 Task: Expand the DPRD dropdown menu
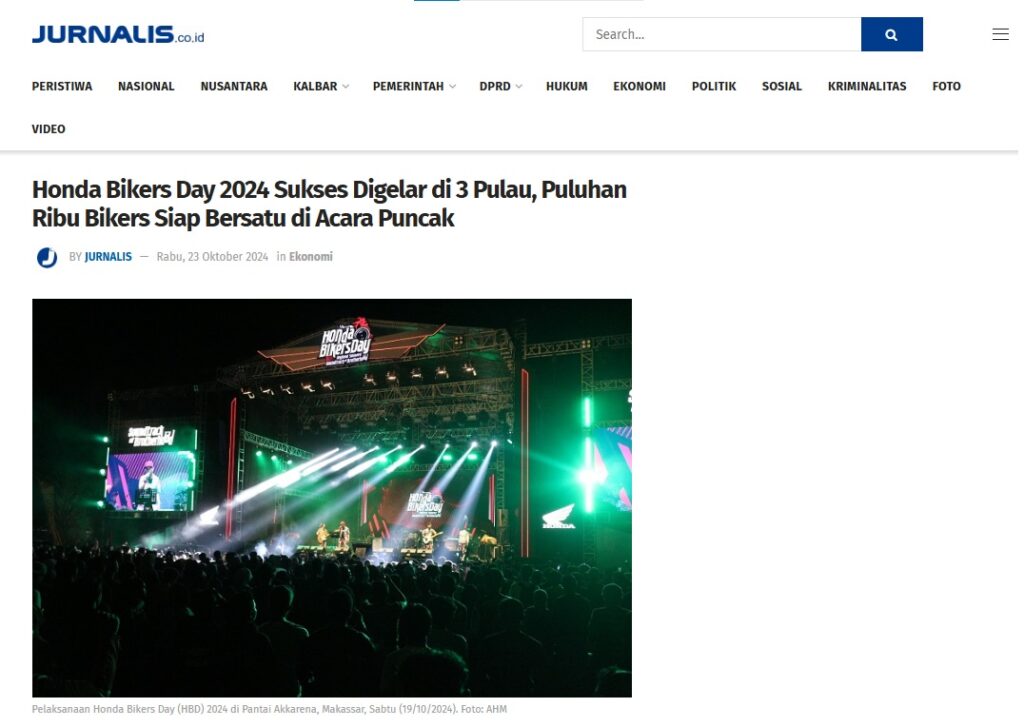click(x=500, y=86)
